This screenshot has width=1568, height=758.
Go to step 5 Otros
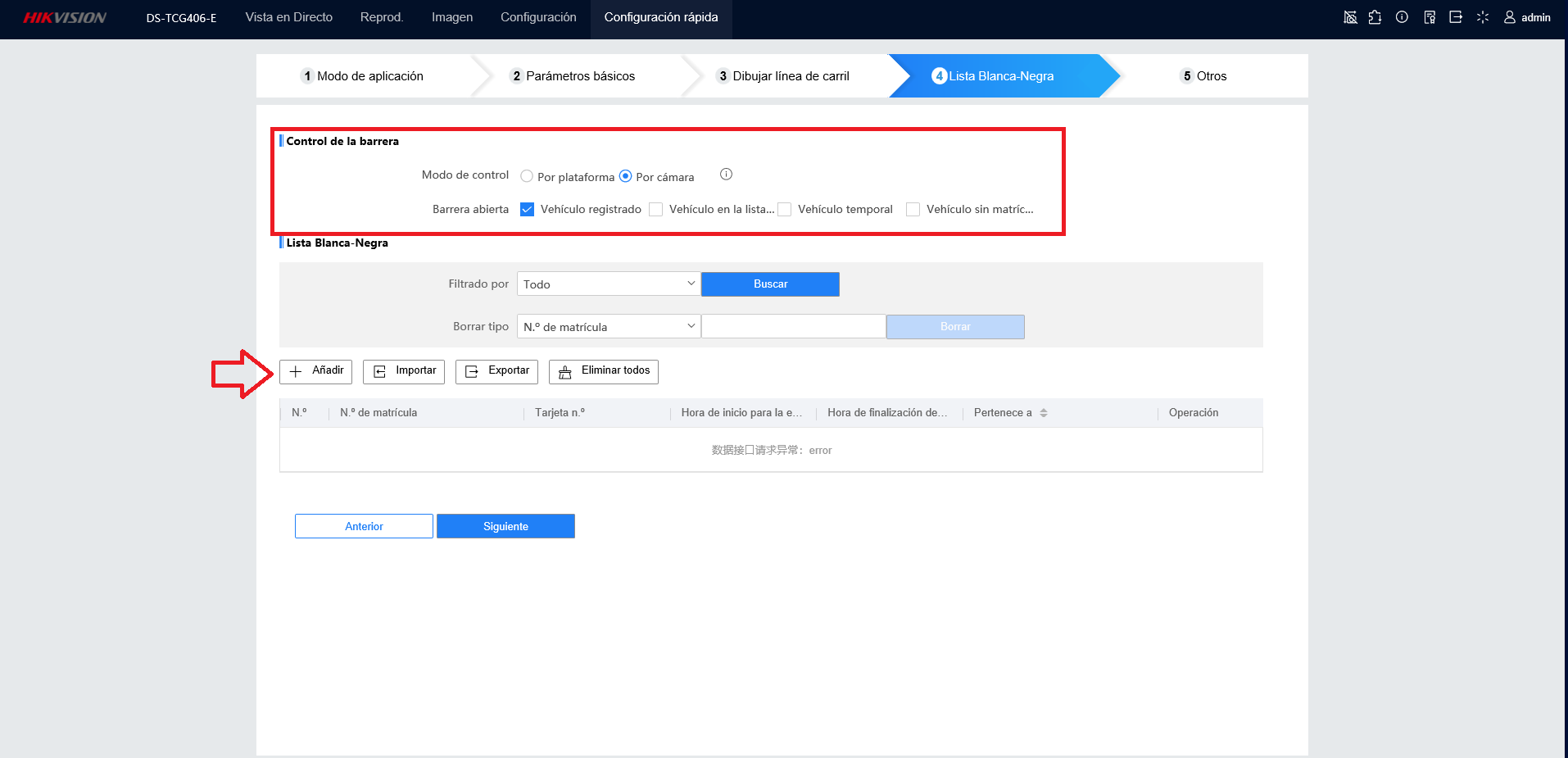1203,76
